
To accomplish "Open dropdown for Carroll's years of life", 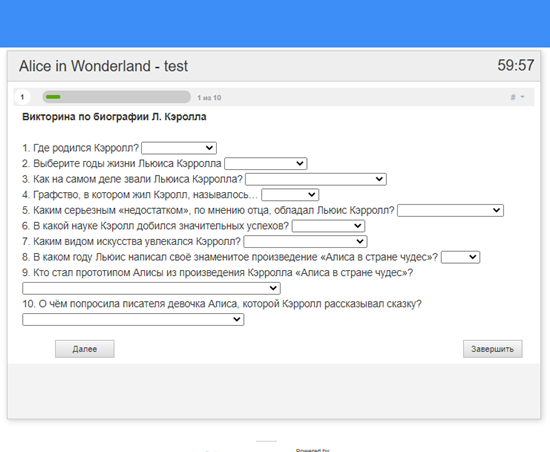I will [266, 163].
